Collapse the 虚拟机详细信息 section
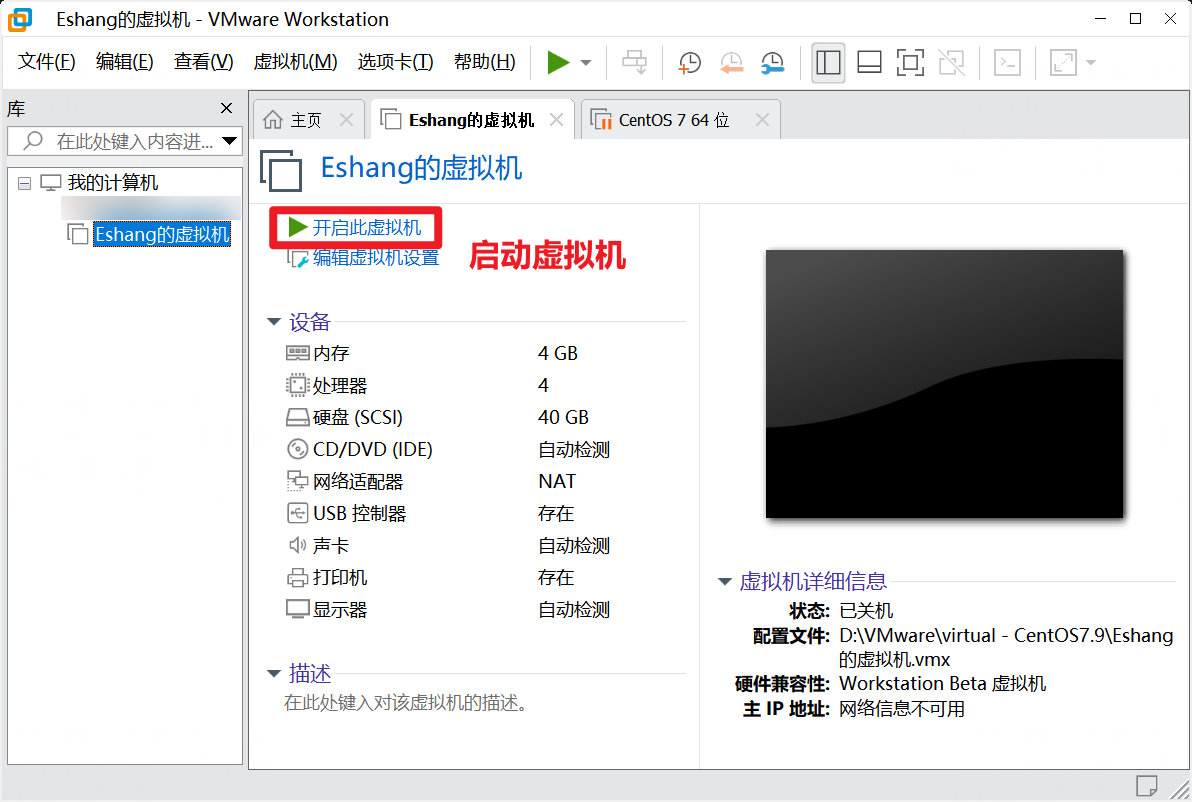Image resolution: width=1192 pixels, height=802 pixels. pyautogui.click(x=724, y=582)
